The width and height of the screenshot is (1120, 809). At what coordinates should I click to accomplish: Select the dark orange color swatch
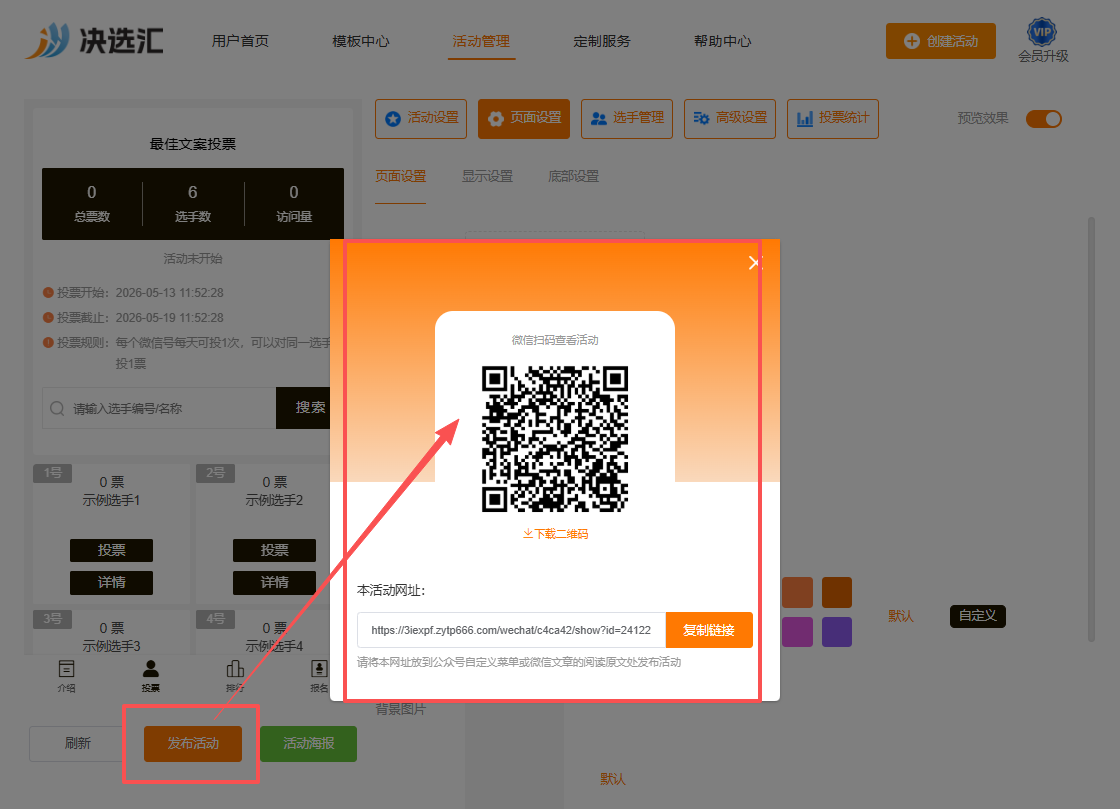pos(836,592)
